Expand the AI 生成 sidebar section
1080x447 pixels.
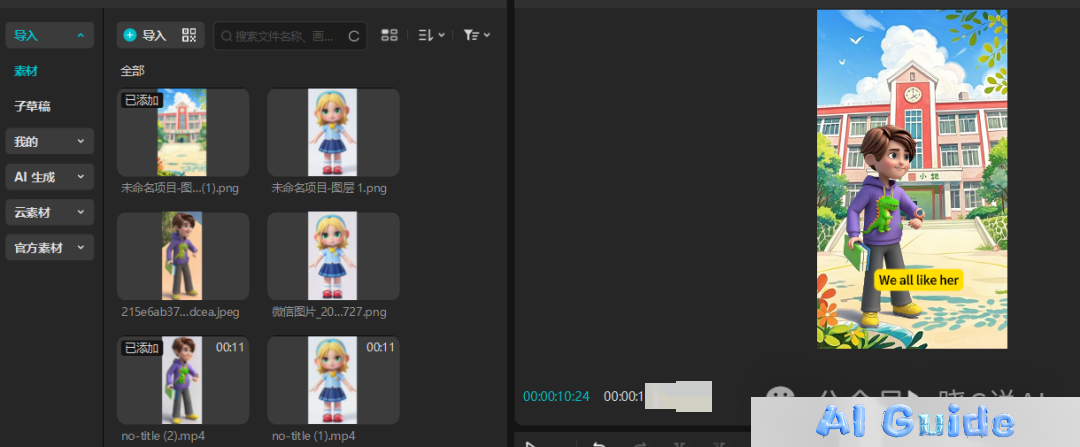pyautogui.click(x=49, y=177)
